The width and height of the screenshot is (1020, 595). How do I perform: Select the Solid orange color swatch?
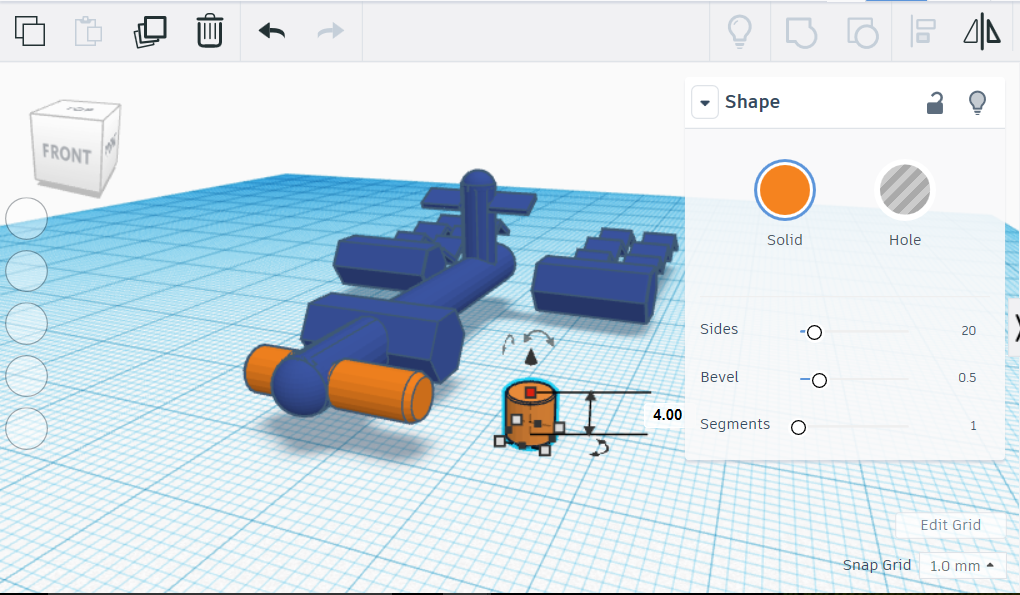click(x=785, y=190)
